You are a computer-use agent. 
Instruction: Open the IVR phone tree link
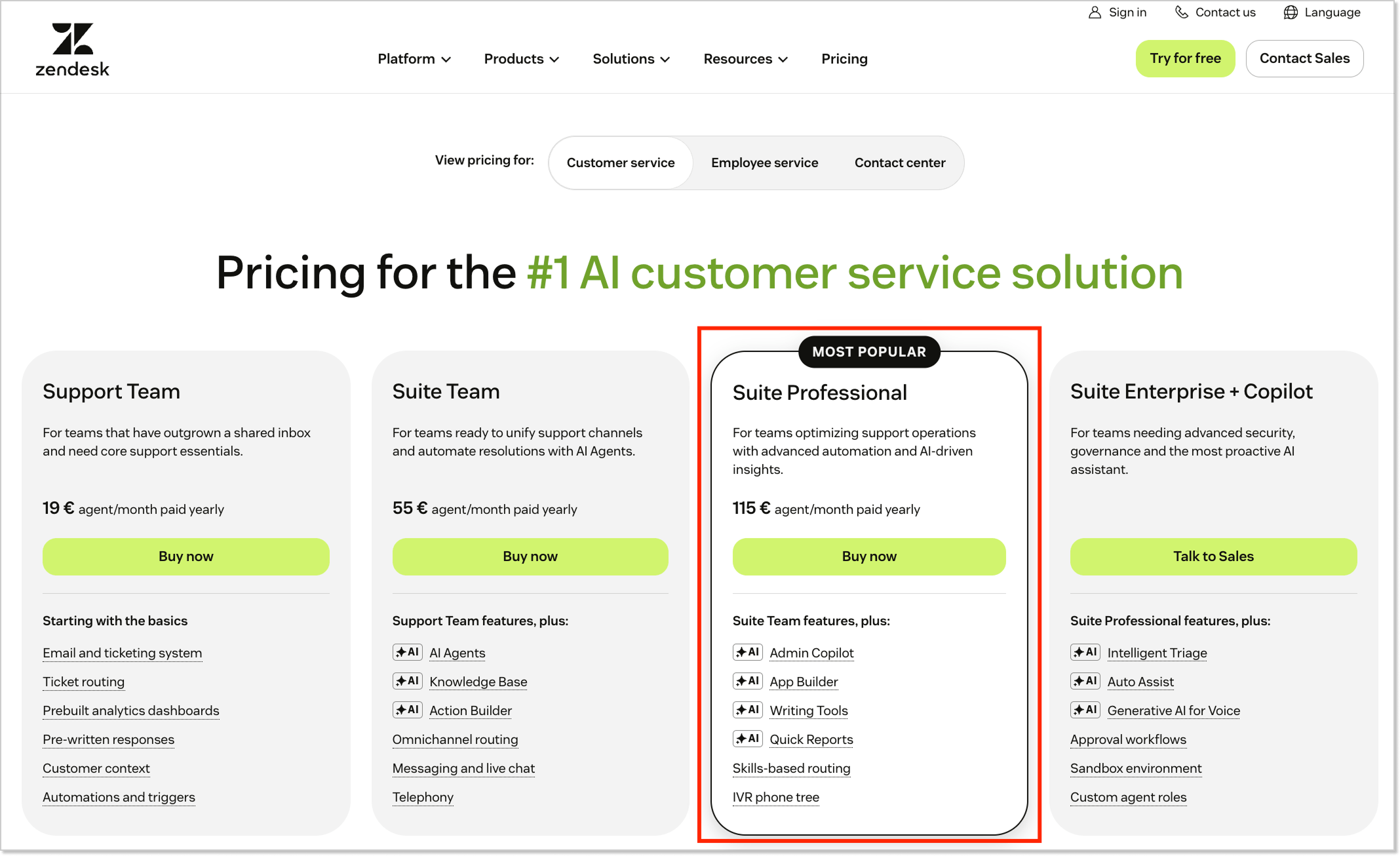[x=776, y=797]
